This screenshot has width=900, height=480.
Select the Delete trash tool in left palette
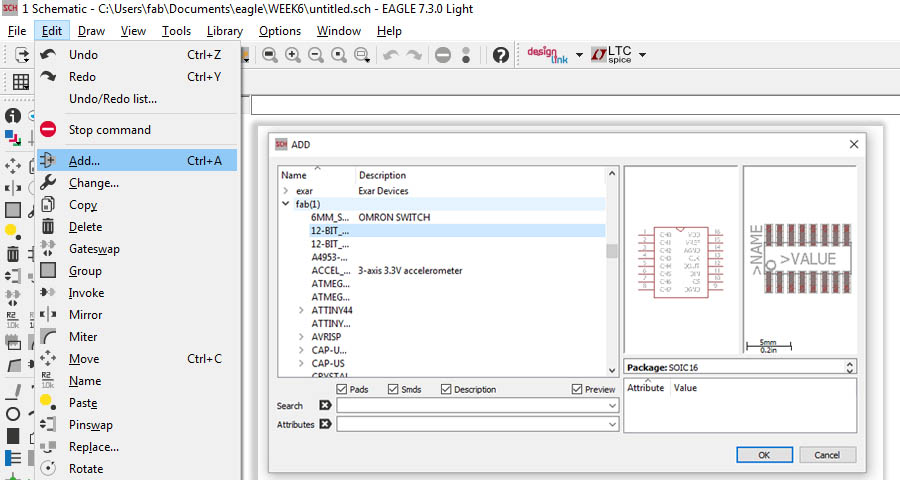(x=13, y=254)
